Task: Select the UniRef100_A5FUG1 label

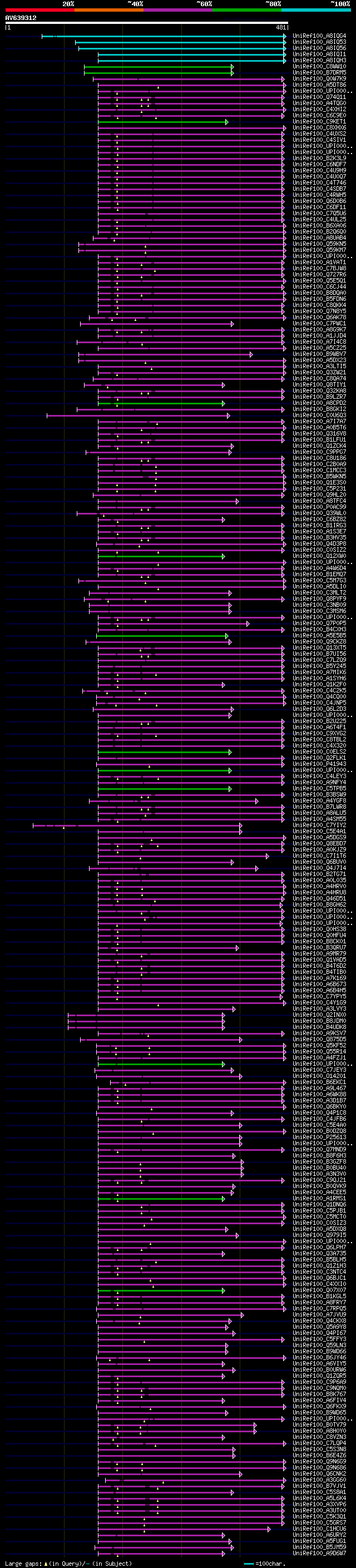Action: (319, 1541)
